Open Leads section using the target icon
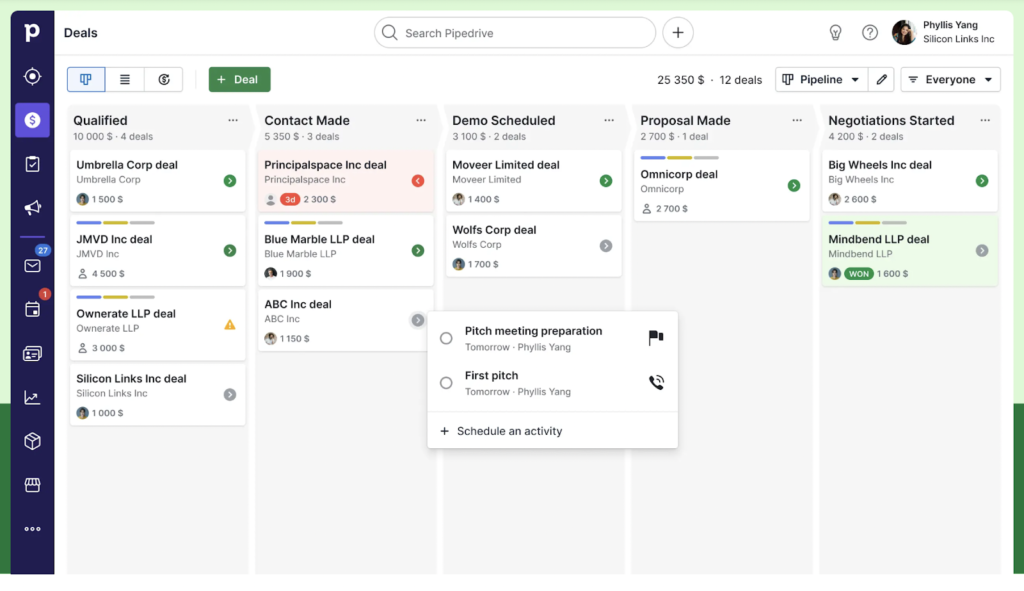This screenshot has height=591, width=1024. [31, 75]
